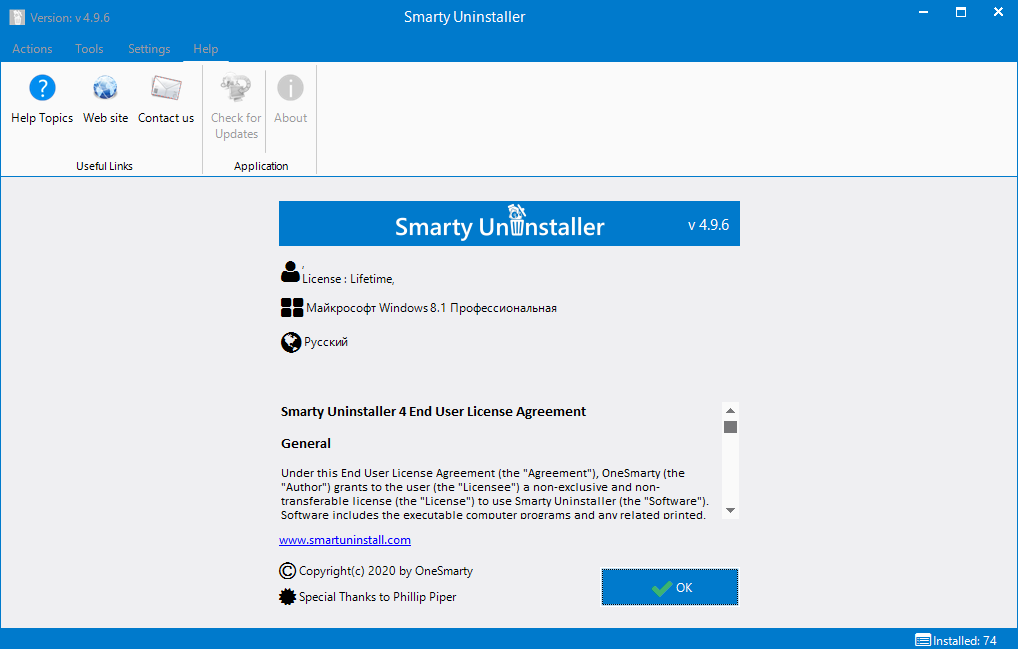
Task: Open www.smartuninstall.com link
Action: tap(345, 540)
